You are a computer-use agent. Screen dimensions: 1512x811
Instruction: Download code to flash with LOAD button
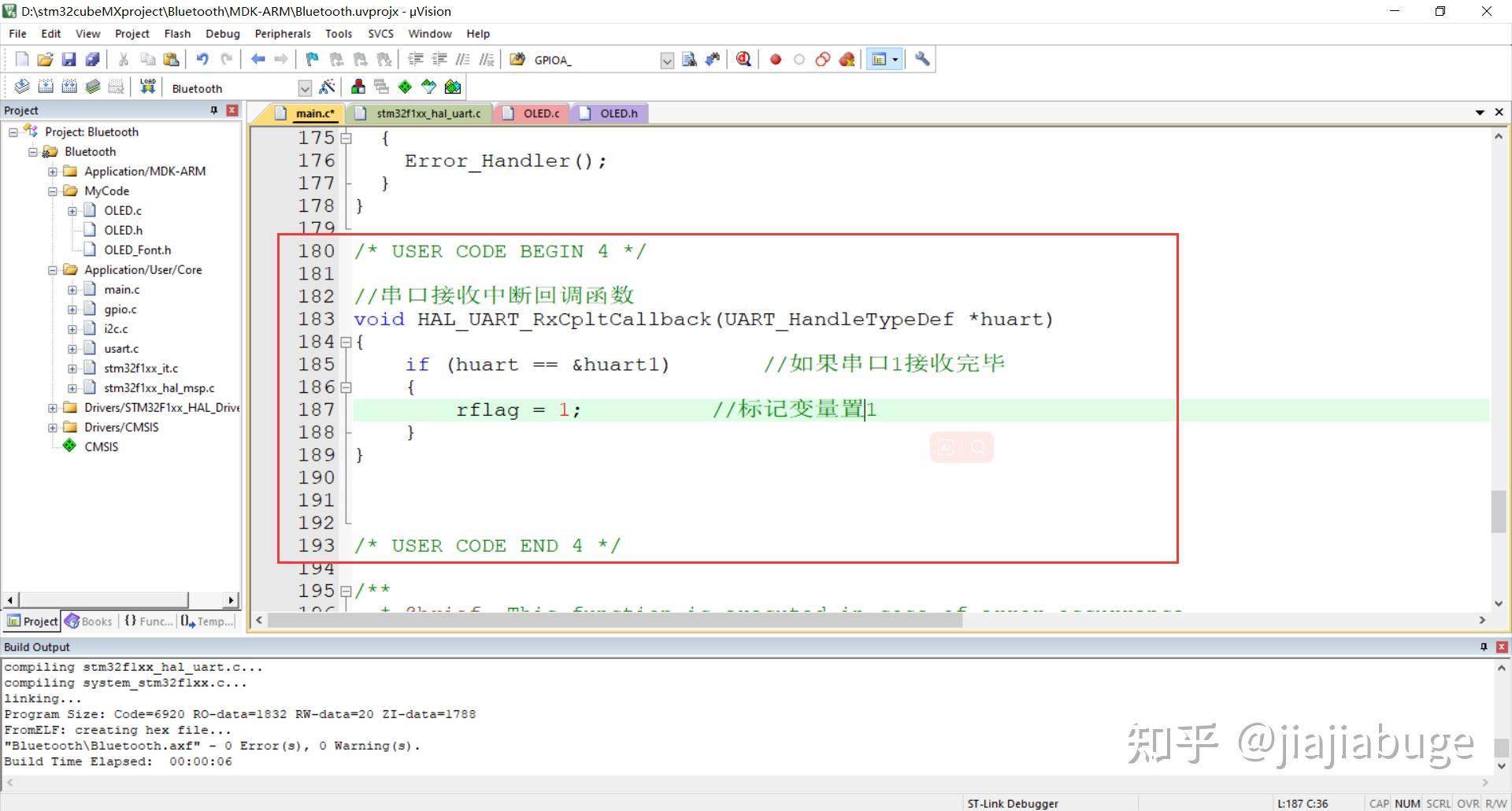point(147,87)
